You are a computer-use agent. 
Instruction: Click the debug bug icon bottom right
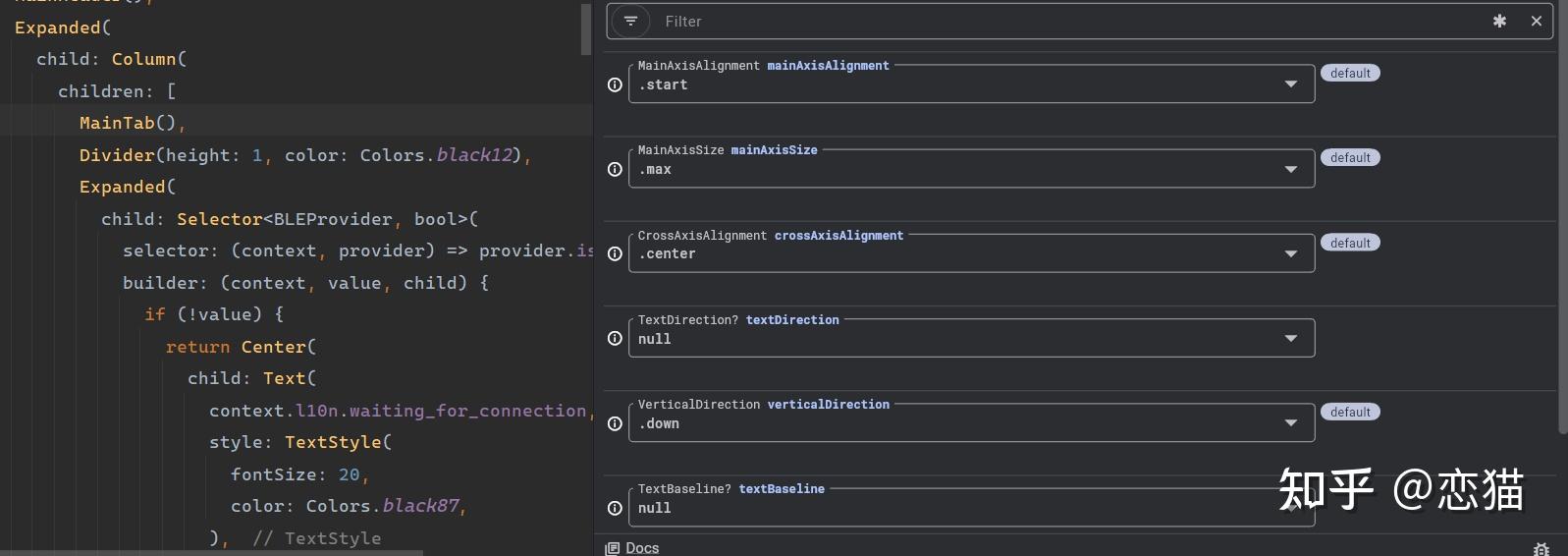click(1541, 549)
